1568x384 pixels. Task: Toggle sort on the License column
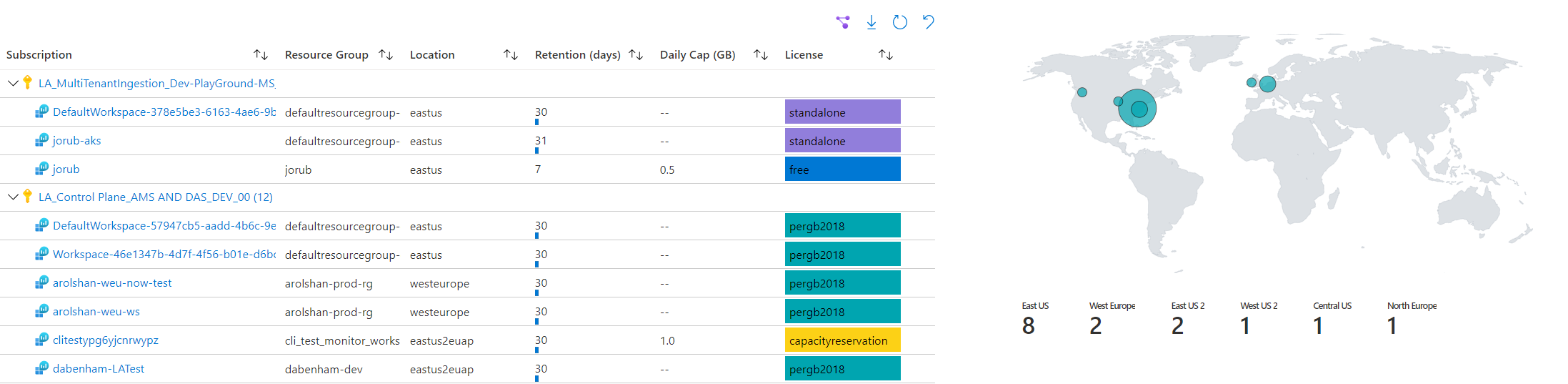886,54
